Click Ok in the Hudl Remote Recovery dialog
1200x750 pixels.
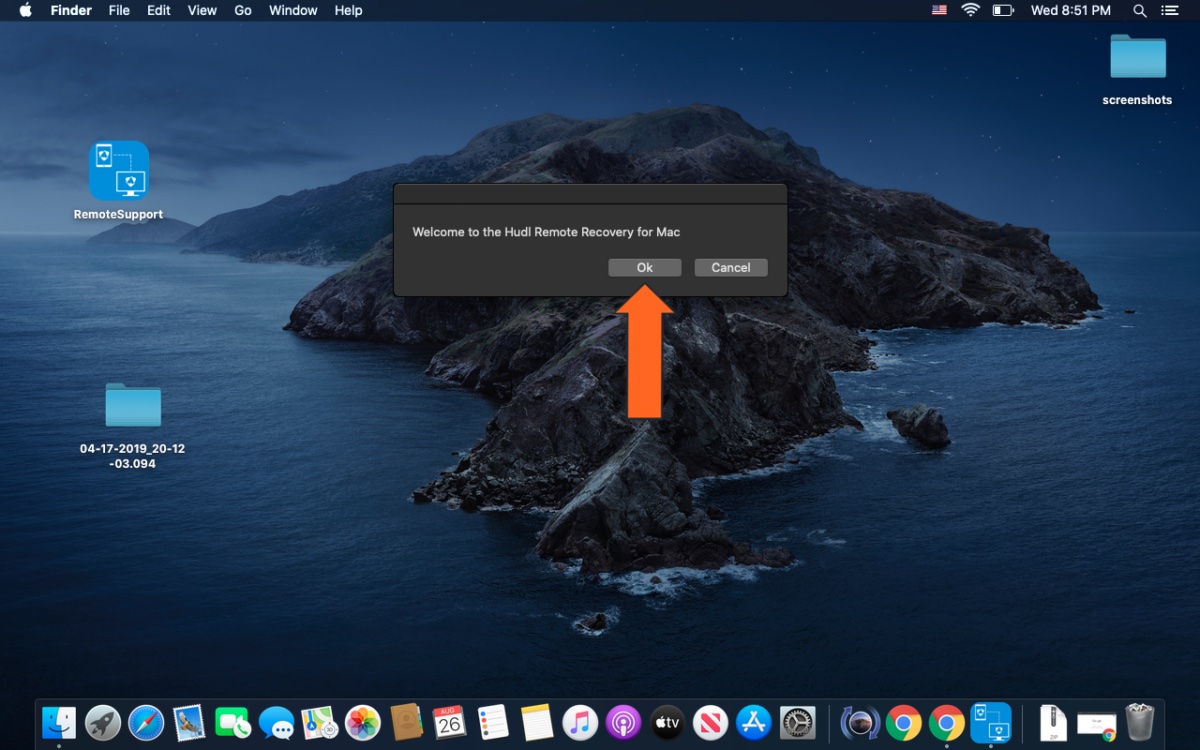644,267
